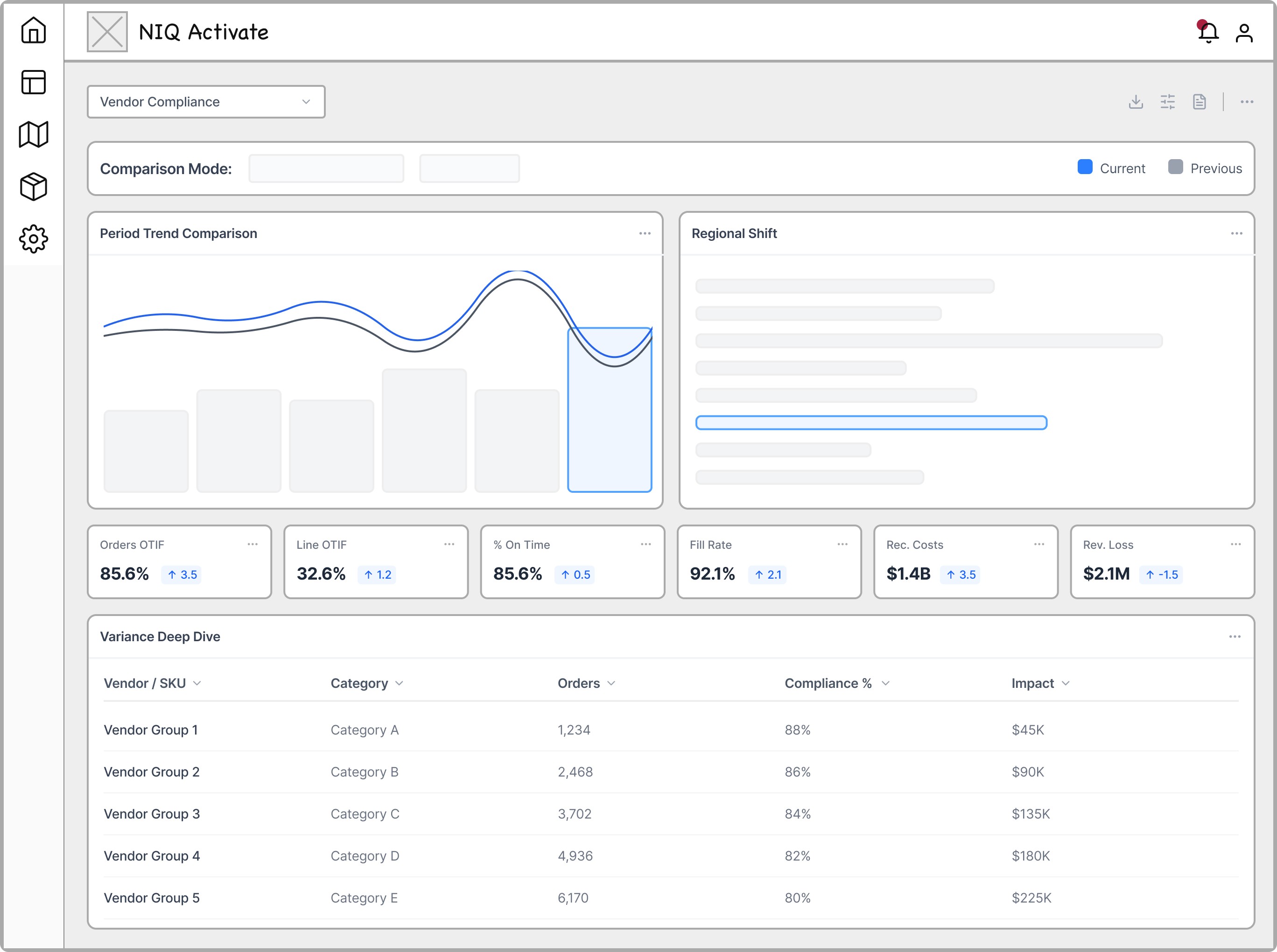Viewport: 1277px width, 952px height.
Task: Open the map view sidebar icon
Action: pyautogui.click(x=34, y=134)
